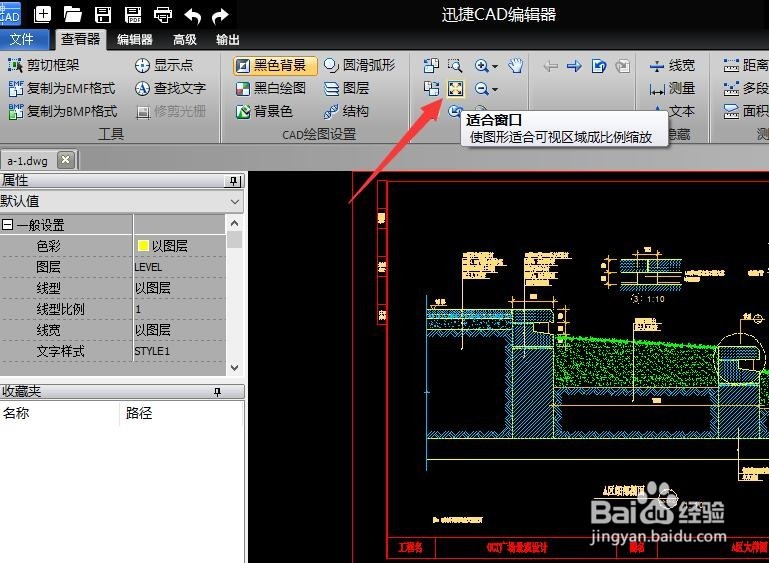Toggle the 线宽 line width display
Image resolution: width=769 pixels, height=563 pixels.
[672, 65]
